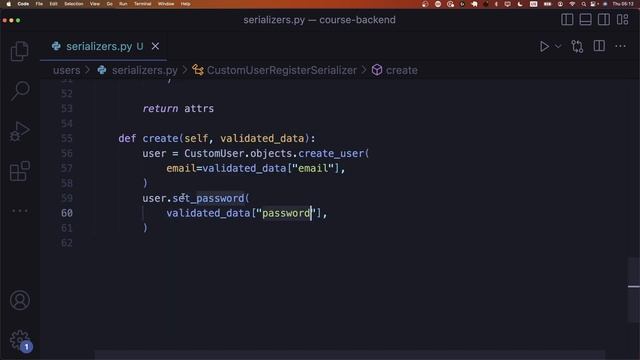Click the window title serializers.py — course-backend
Image resolution: width=640 pixels, height=360 pixels.
point(319,20)
